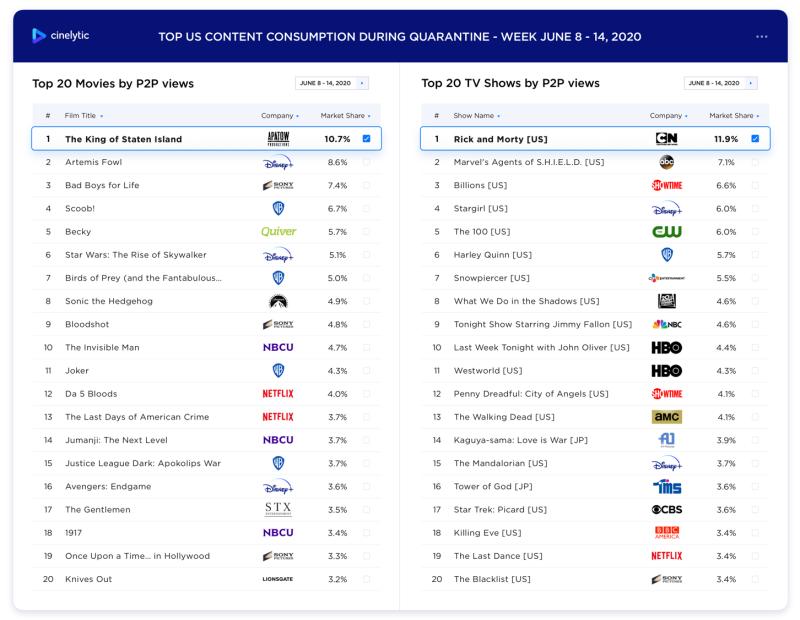Click the AMC logo in The Walking Dead row

click(667, 417)
